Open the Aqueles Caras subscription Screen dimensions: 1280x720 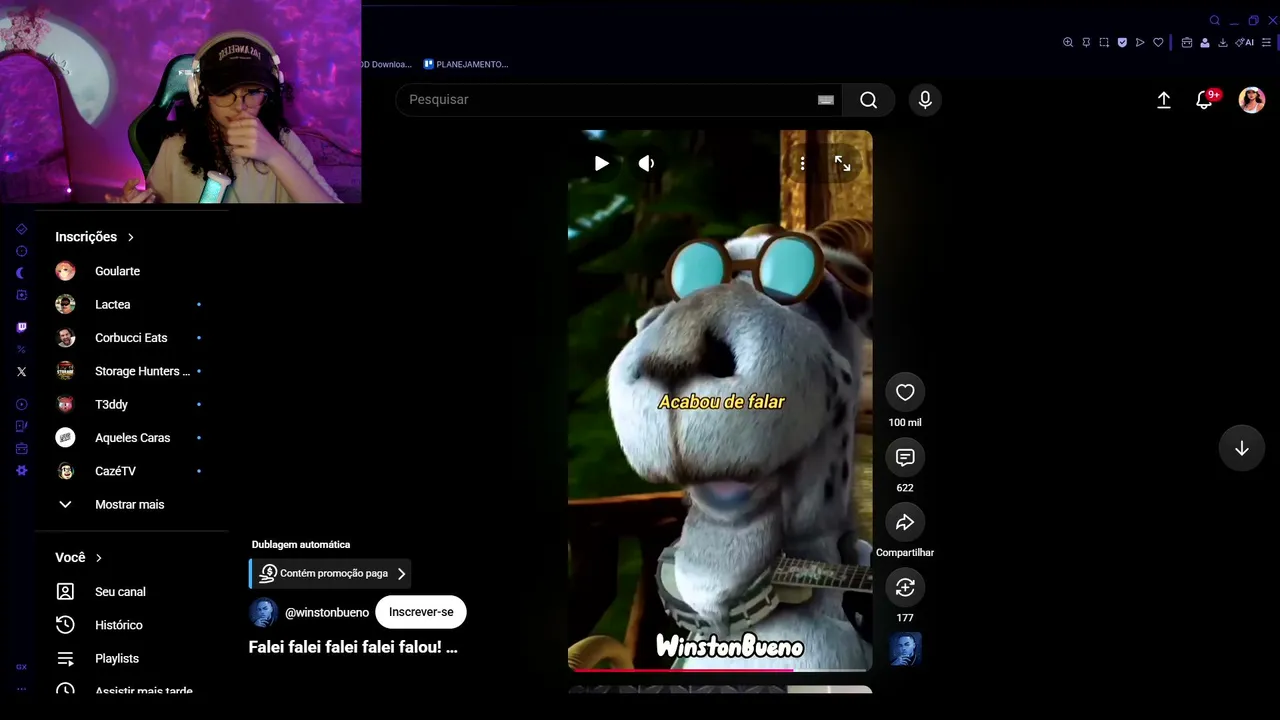pos(132,438)
